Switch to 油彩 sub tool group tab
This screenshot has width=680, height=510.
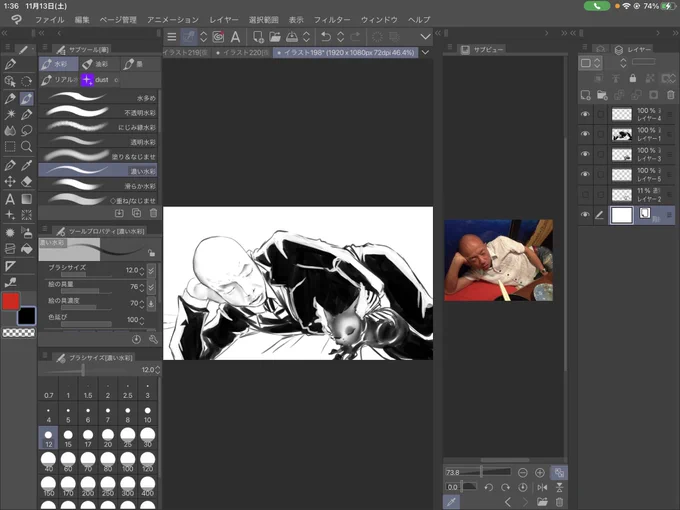(98, 64)
